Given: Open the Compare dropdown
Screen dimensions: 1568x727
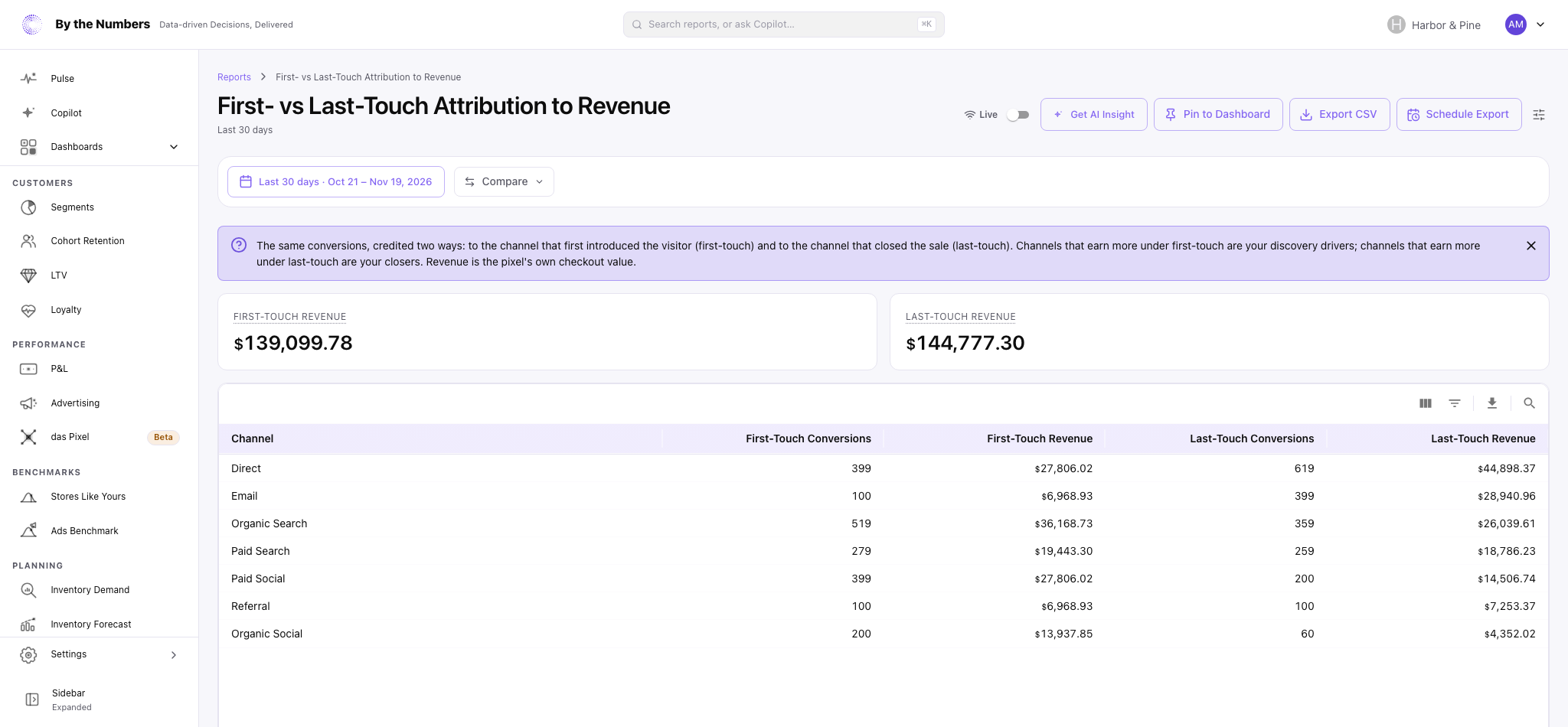Looking at the screenshot, I should 504,182.
